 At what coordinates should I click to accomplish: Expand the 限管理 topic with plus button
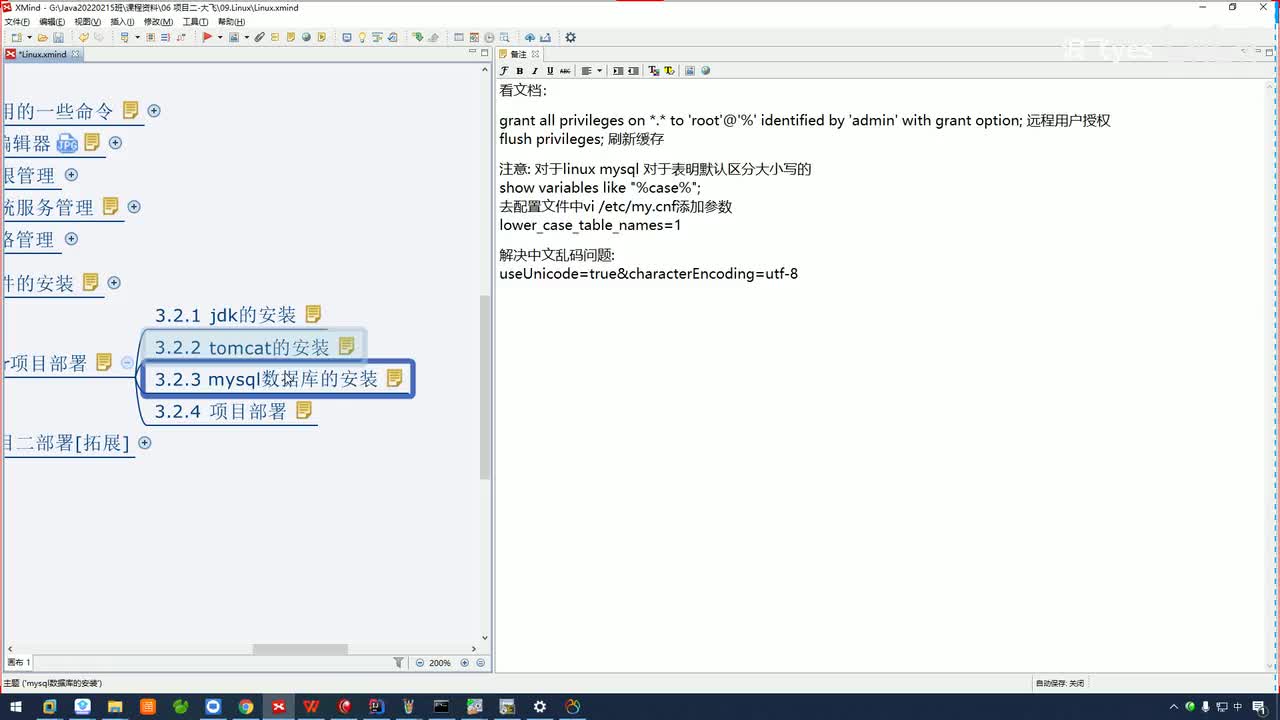pyautogui.click(x=71, y=175)
